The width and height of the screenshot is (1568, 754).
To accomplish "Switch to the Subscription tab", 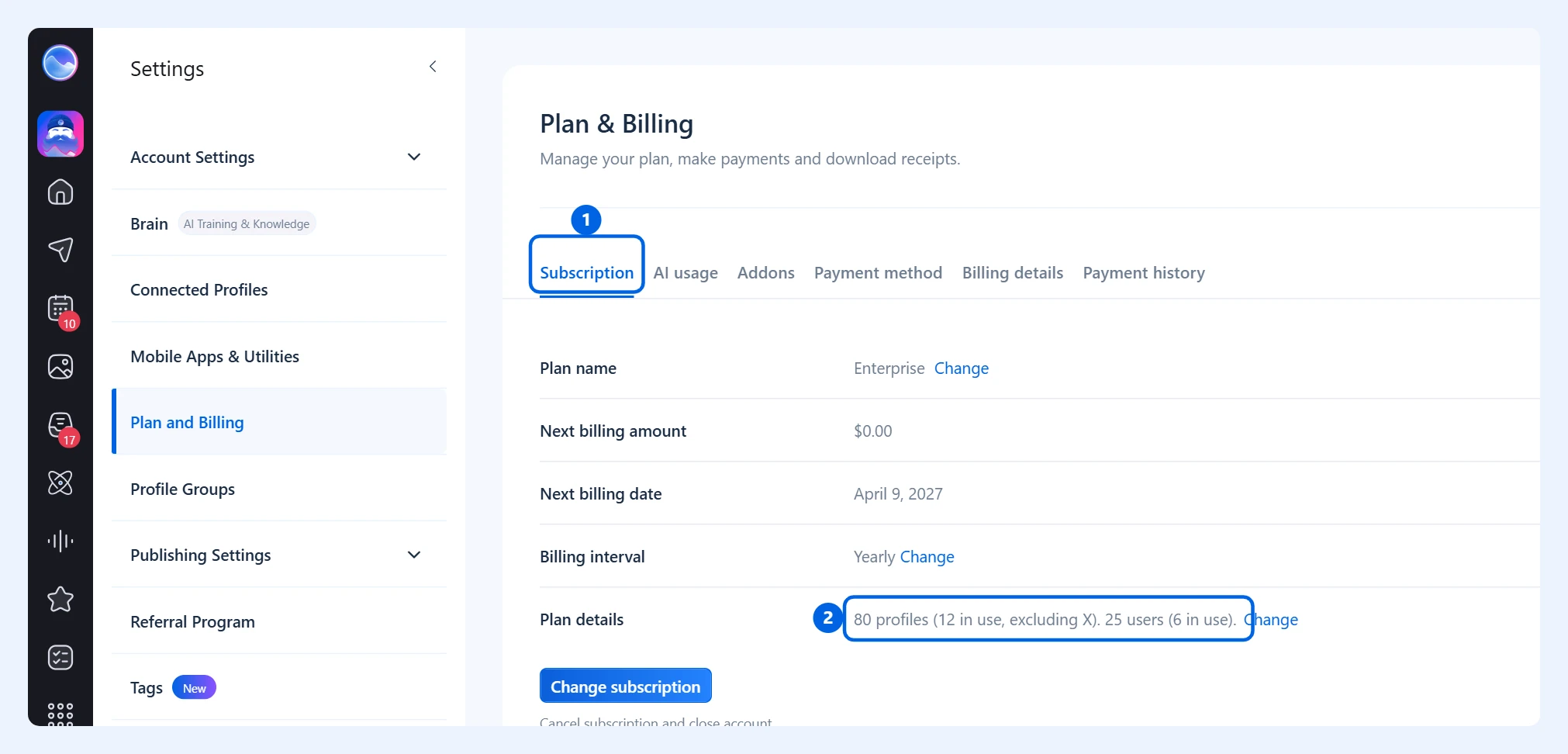I will [x=586, y=273].
